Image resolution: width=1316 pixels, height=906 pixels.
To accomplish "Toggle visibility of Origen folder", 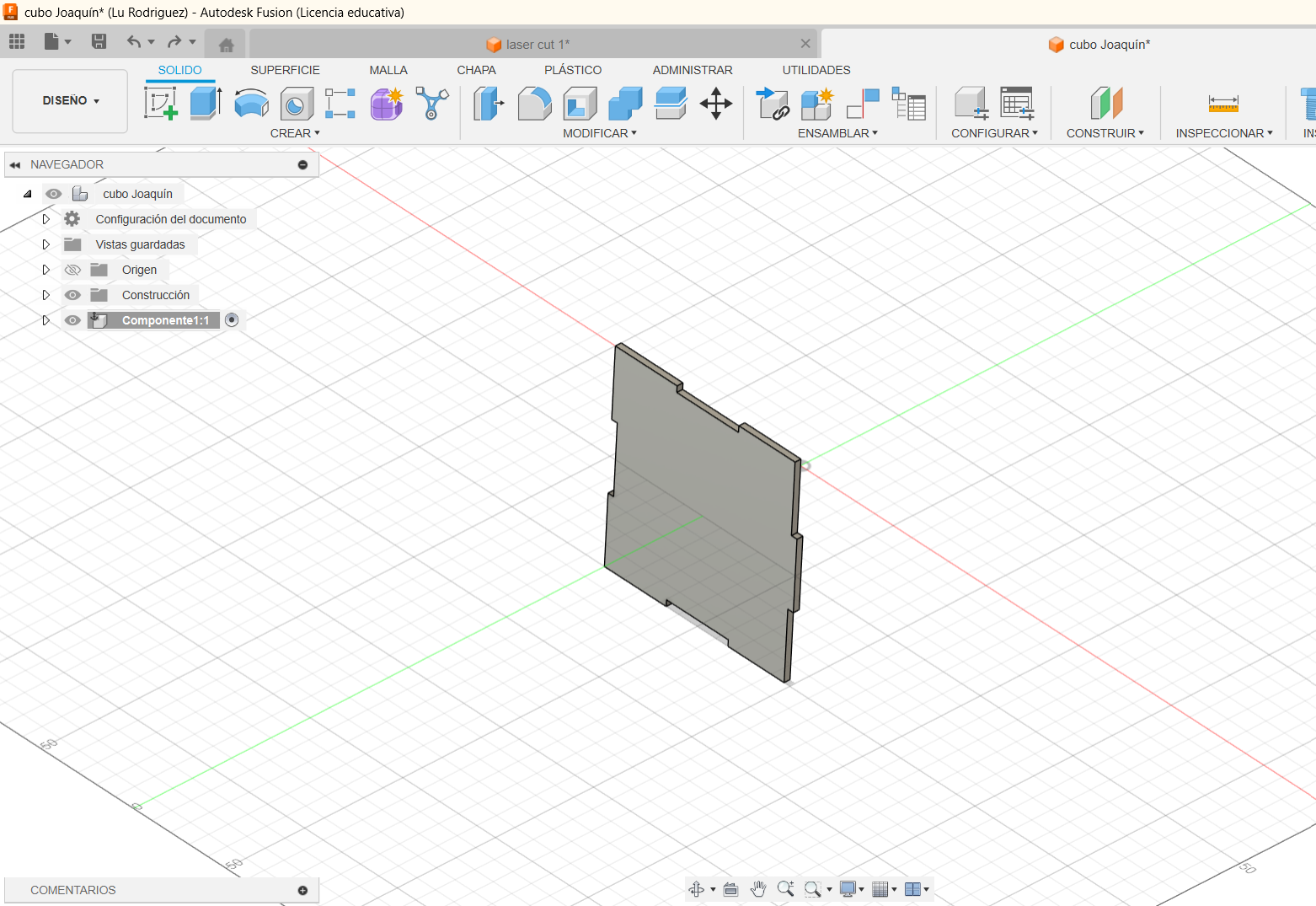I will click(x=73, y=270).
